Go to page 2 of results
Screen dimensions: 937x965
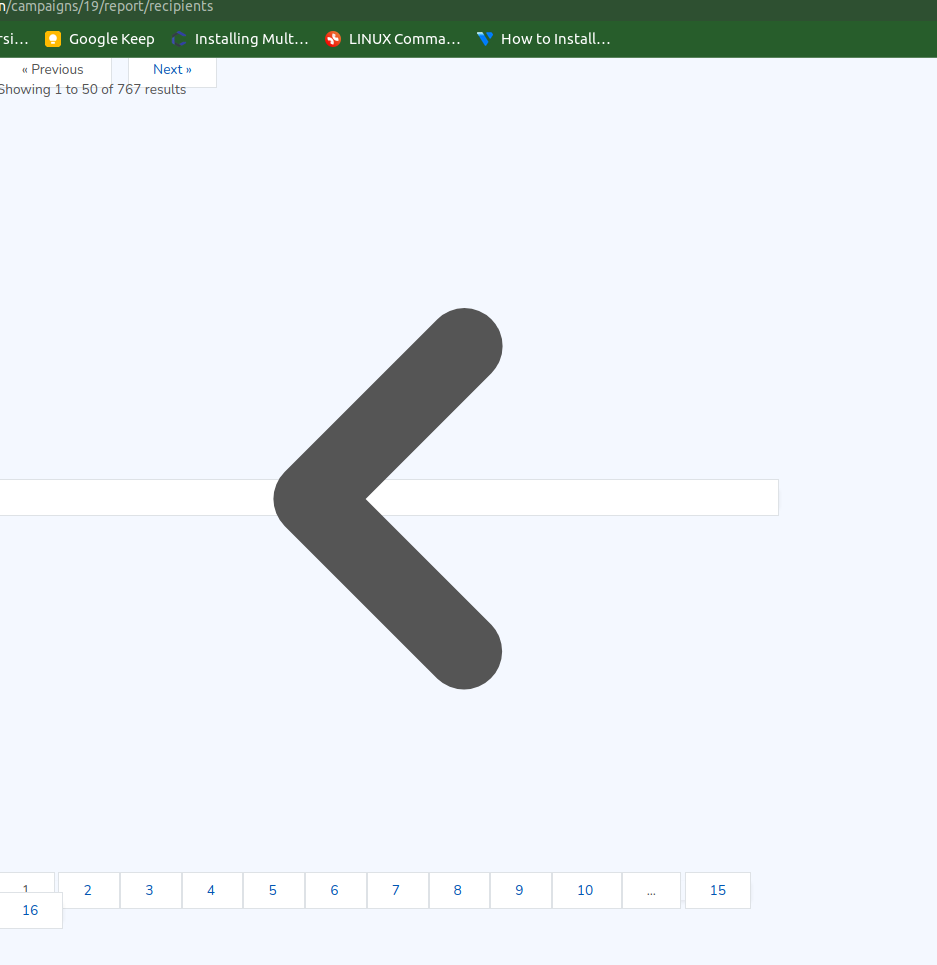88,890
